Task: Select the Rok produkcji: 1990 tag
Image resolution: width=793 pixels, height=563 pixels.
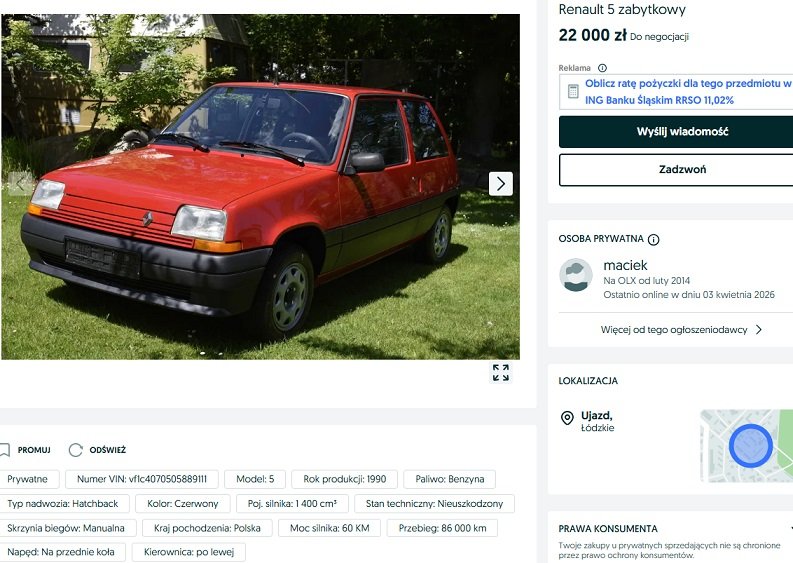Action: coord(344,479)
